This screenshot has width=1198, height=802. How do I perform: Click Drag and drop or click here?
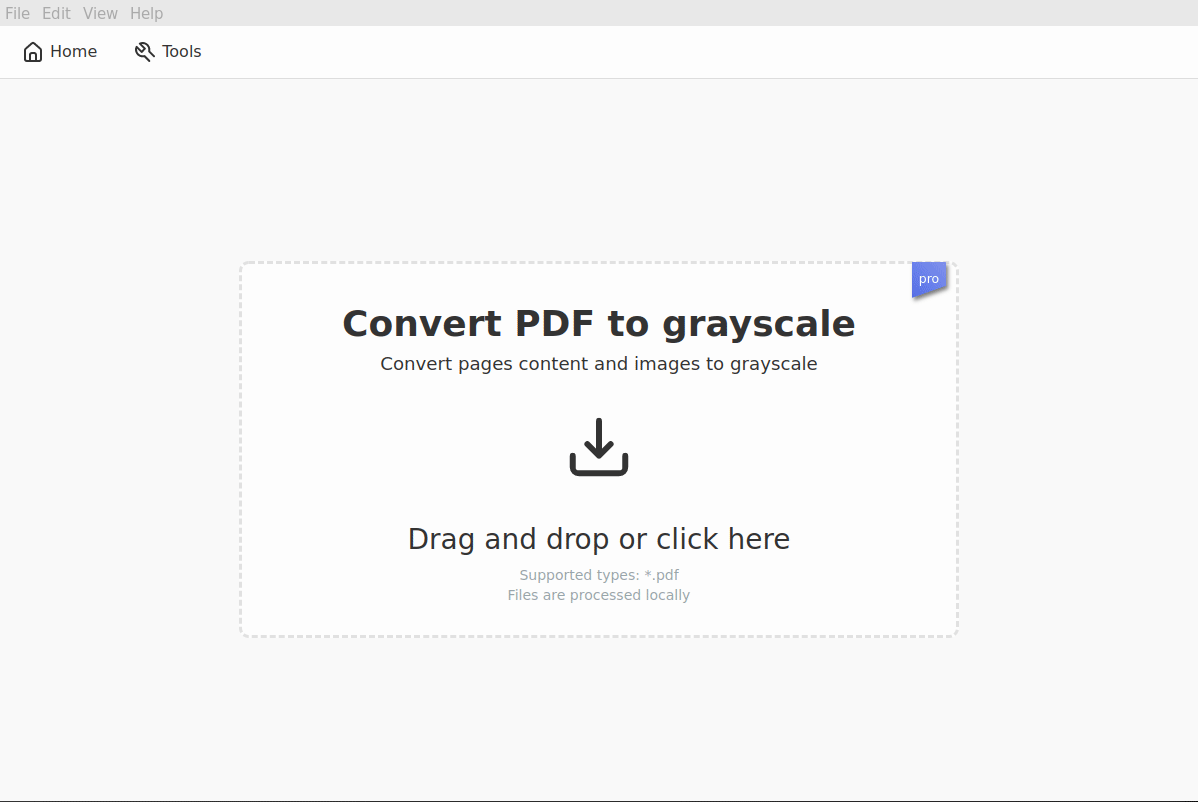click(598, 538)
